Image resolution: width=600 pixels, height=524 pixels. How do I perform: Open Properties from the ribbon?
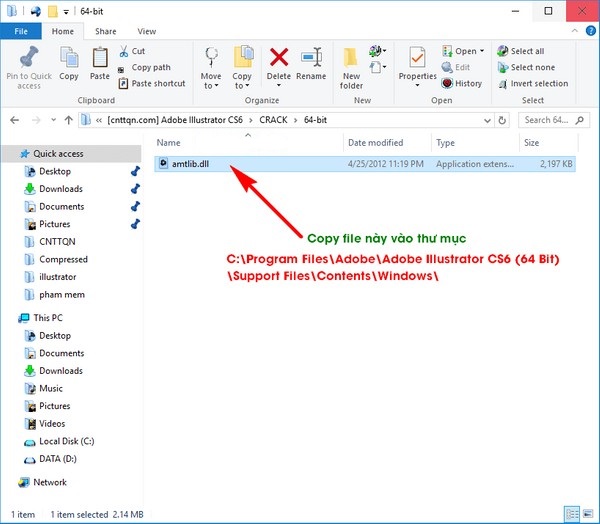[x=417, y=60]
